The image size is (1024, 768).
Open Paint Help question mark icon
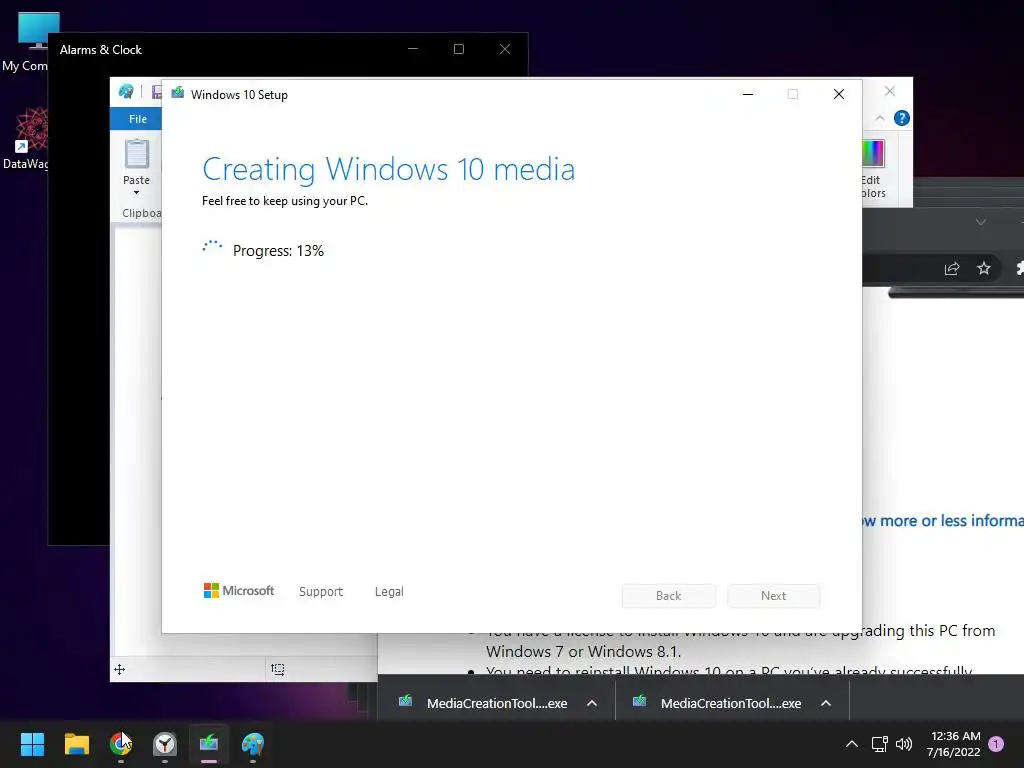click(901, 118)
